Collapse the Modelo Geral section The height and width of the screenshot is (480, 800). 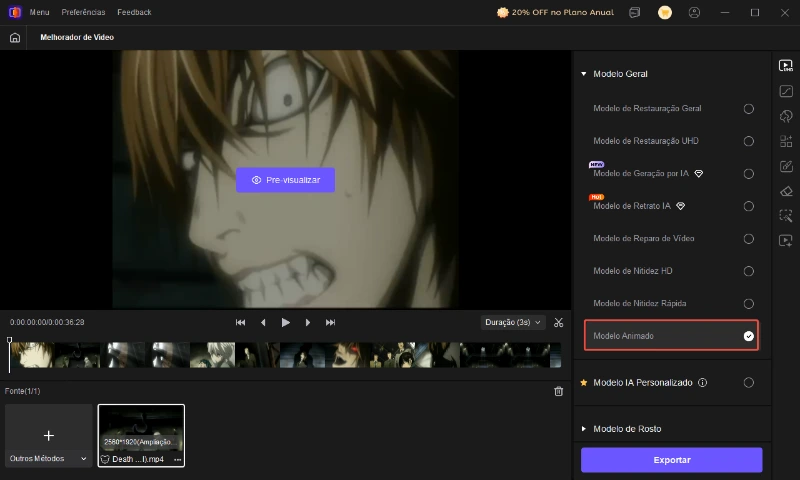click(584, 74)
